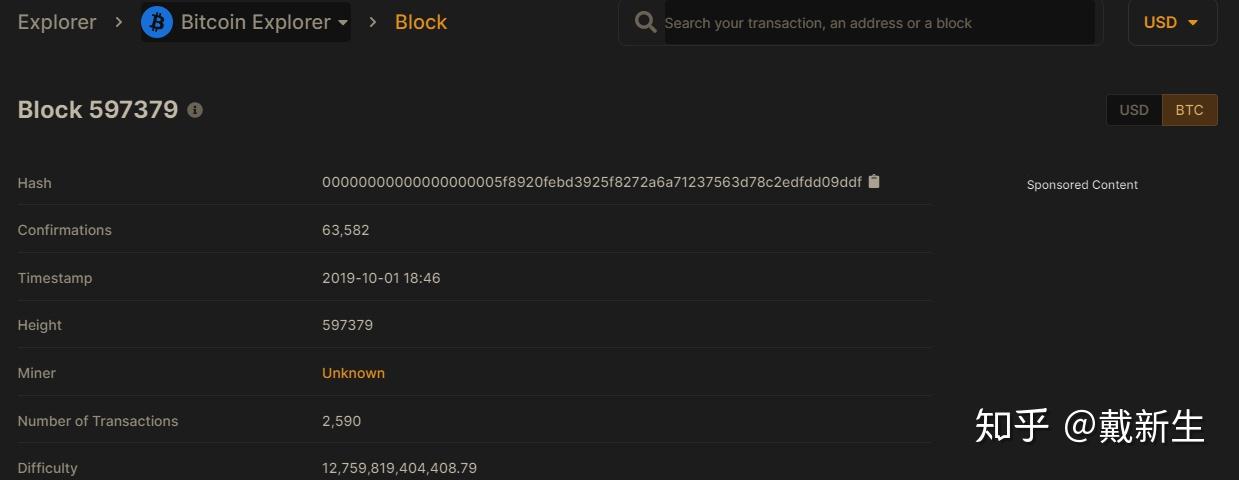Open the Unknown miner link

(353, 373)
